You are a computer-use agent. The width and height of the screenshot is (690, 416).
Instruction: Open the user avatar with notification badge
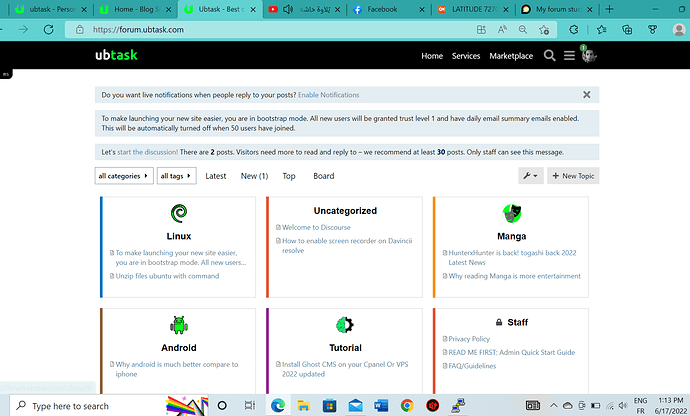[x=589, y=55]
